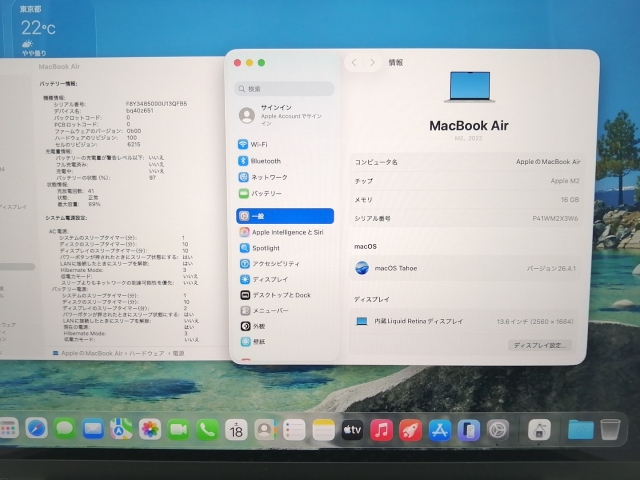Click 充放電回数 41 line

[76, 191]
